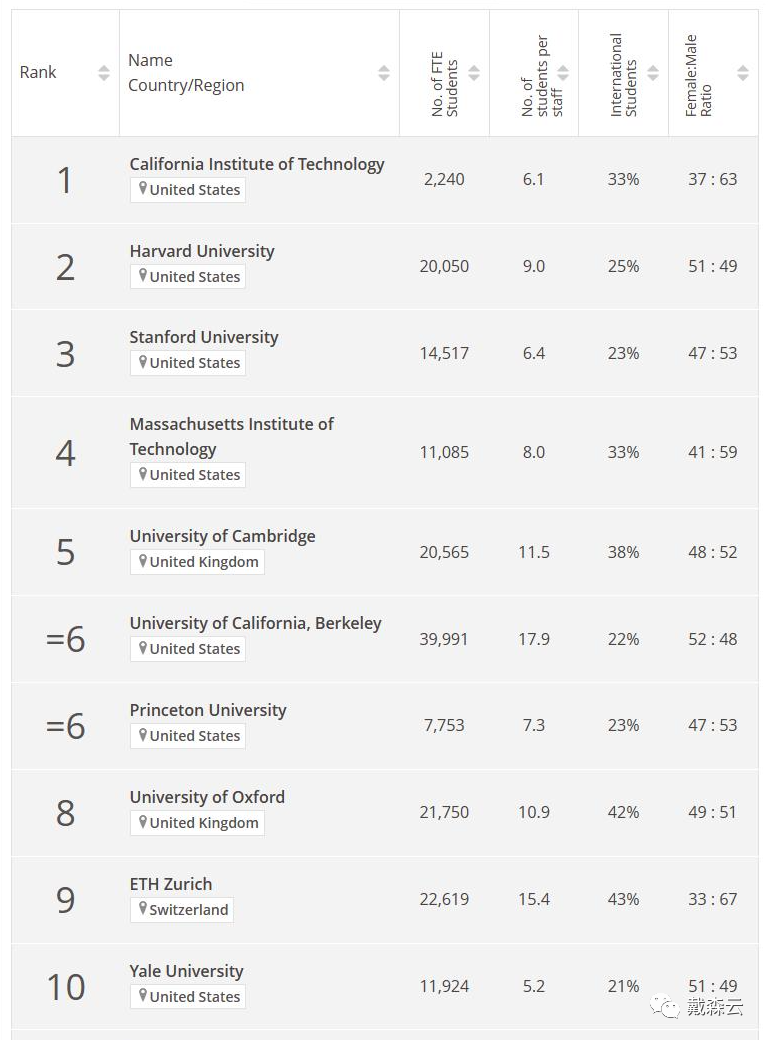Click United Kingdom tag under Oxford

[x=198, y=822]
